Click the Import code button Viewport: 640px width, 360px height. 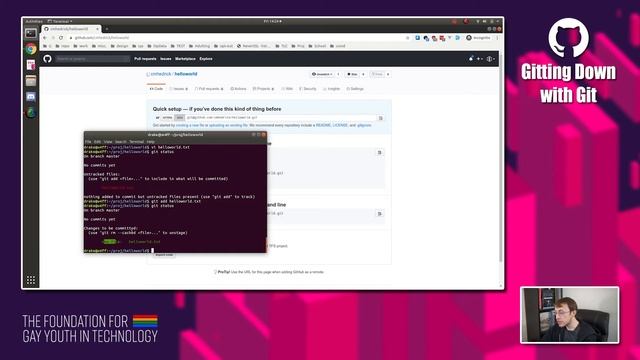pos(164,255)
